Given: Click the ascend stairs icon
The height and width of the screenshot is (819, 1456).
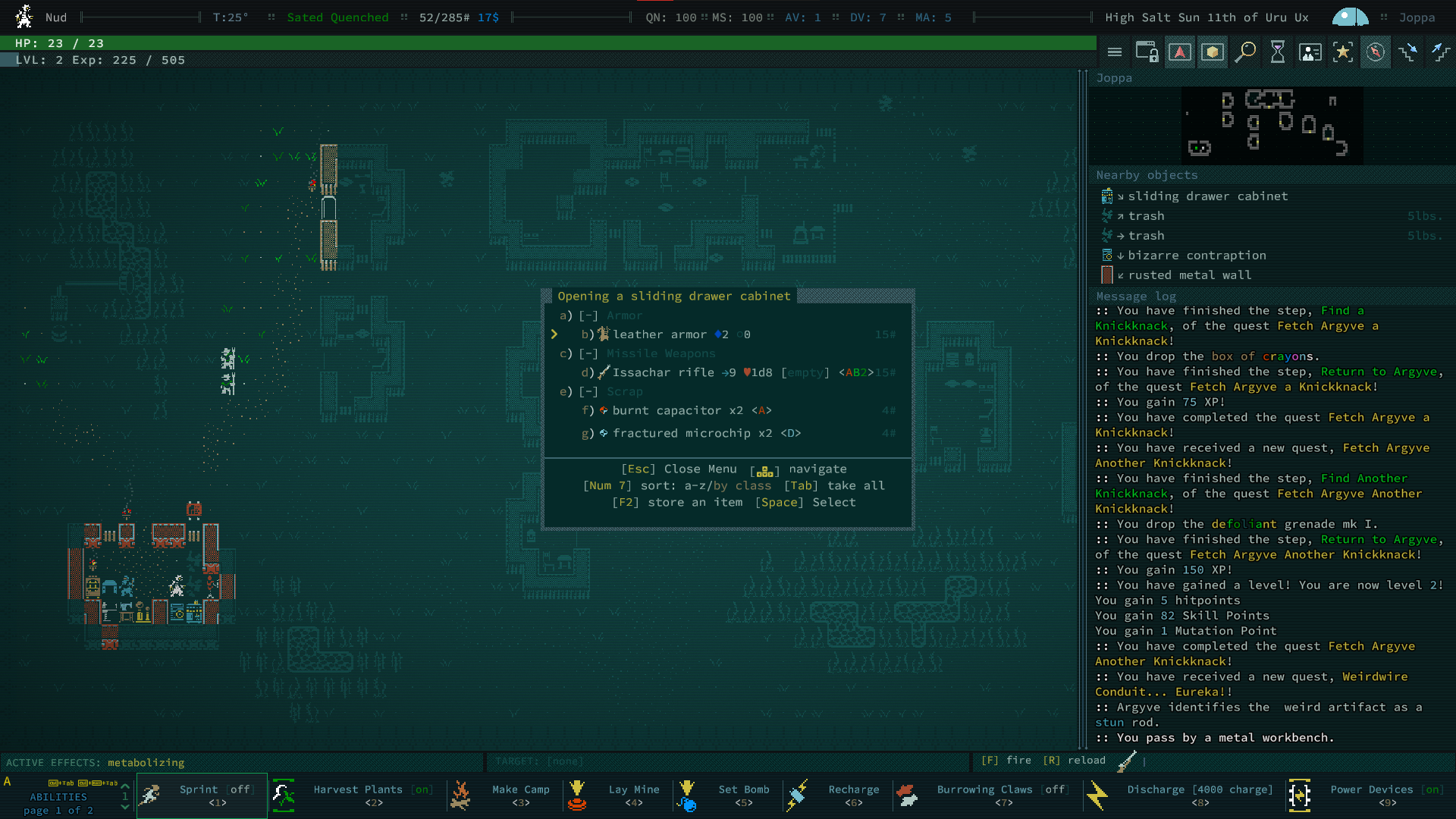Looking at the screenshot, I should click(x=1440, y=52).
